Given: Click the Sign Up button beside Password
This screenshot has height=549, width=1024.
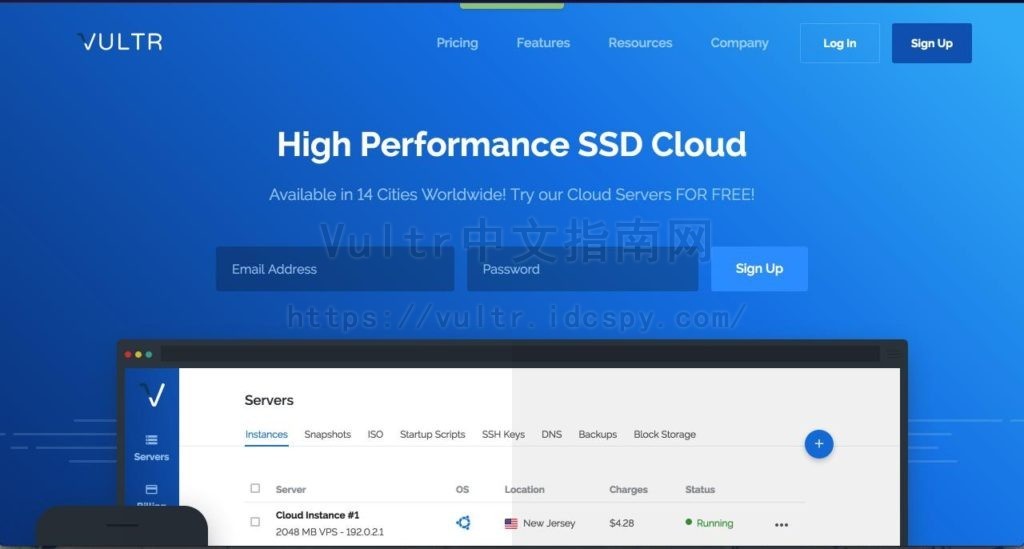Looking at the screenshot, I should click(759, 269).
